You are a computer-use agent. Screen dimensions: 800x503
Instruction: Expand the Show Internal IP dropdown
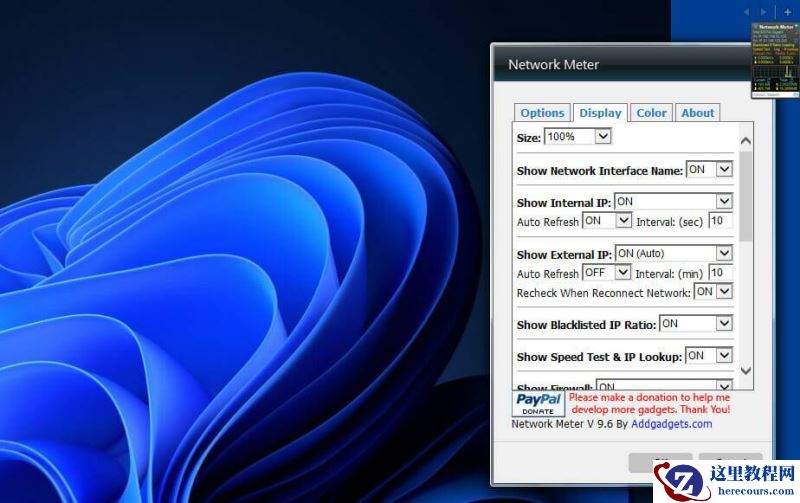[674, 202]
